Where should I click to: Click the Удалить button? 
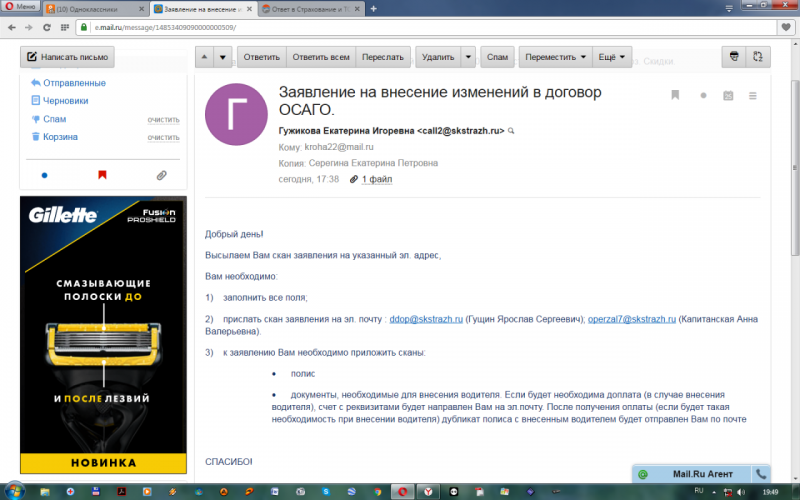click(438, 57)
